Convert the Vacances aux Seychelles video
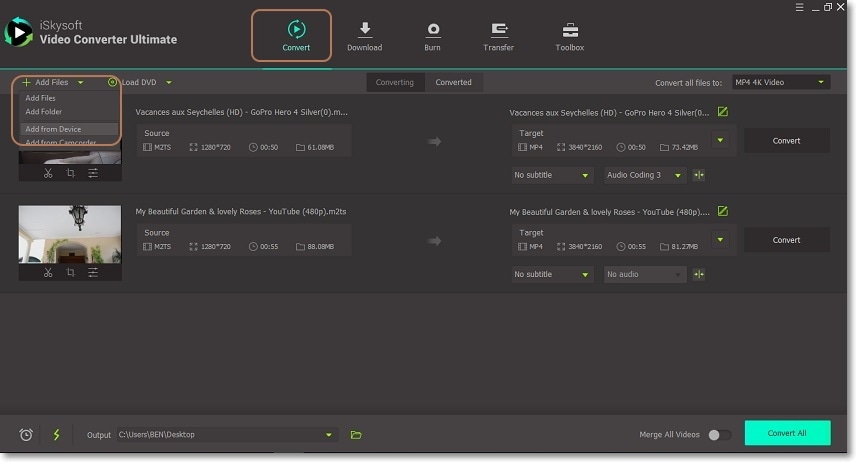 pos(787,141)
